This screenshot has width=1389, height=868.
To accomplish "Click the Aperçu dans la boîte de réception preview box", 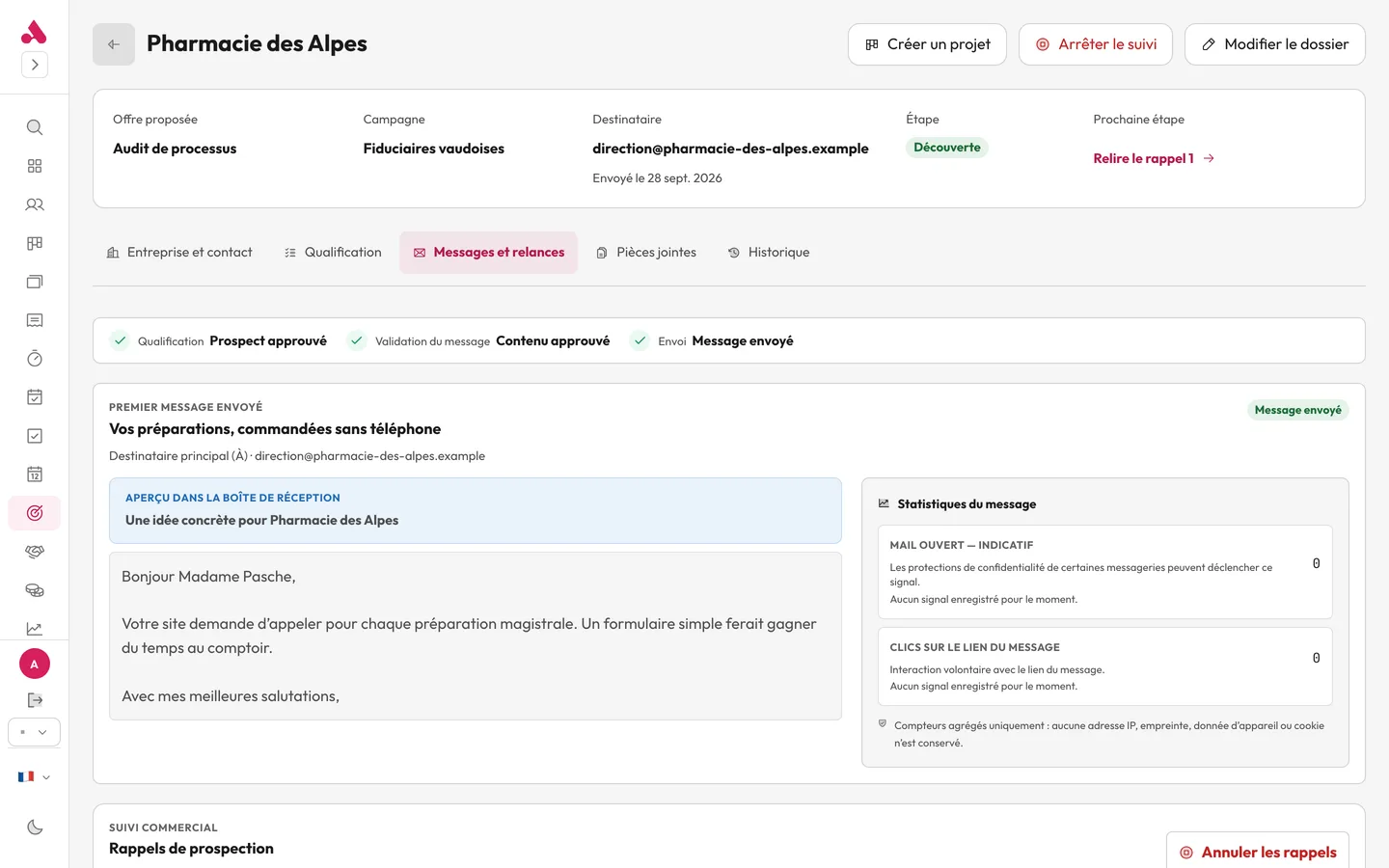I will pyautogui.click(x=476, y=511).
